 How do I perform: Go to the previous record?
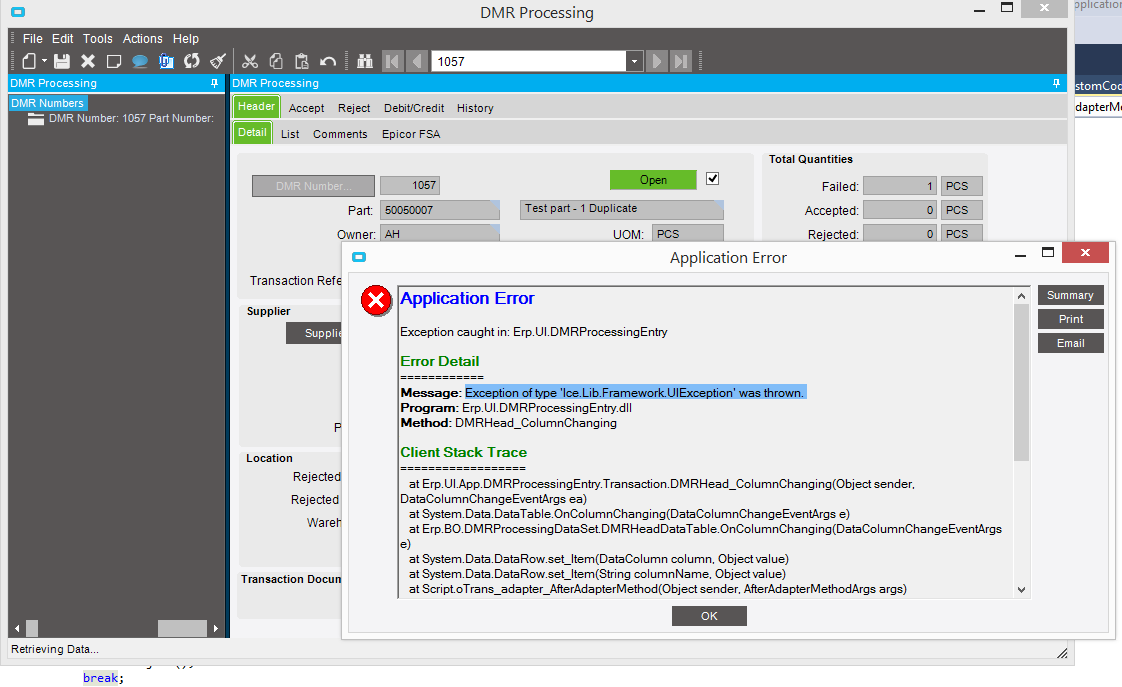click(x=416, y=62)
